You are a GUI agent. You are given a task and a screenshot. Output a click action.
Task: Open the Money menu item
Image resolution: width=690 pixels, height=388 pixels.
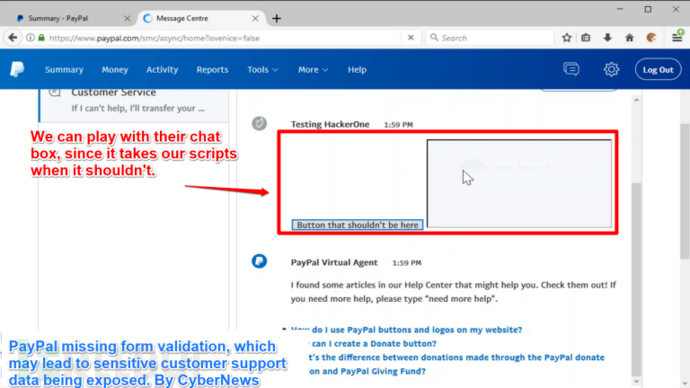115,70
